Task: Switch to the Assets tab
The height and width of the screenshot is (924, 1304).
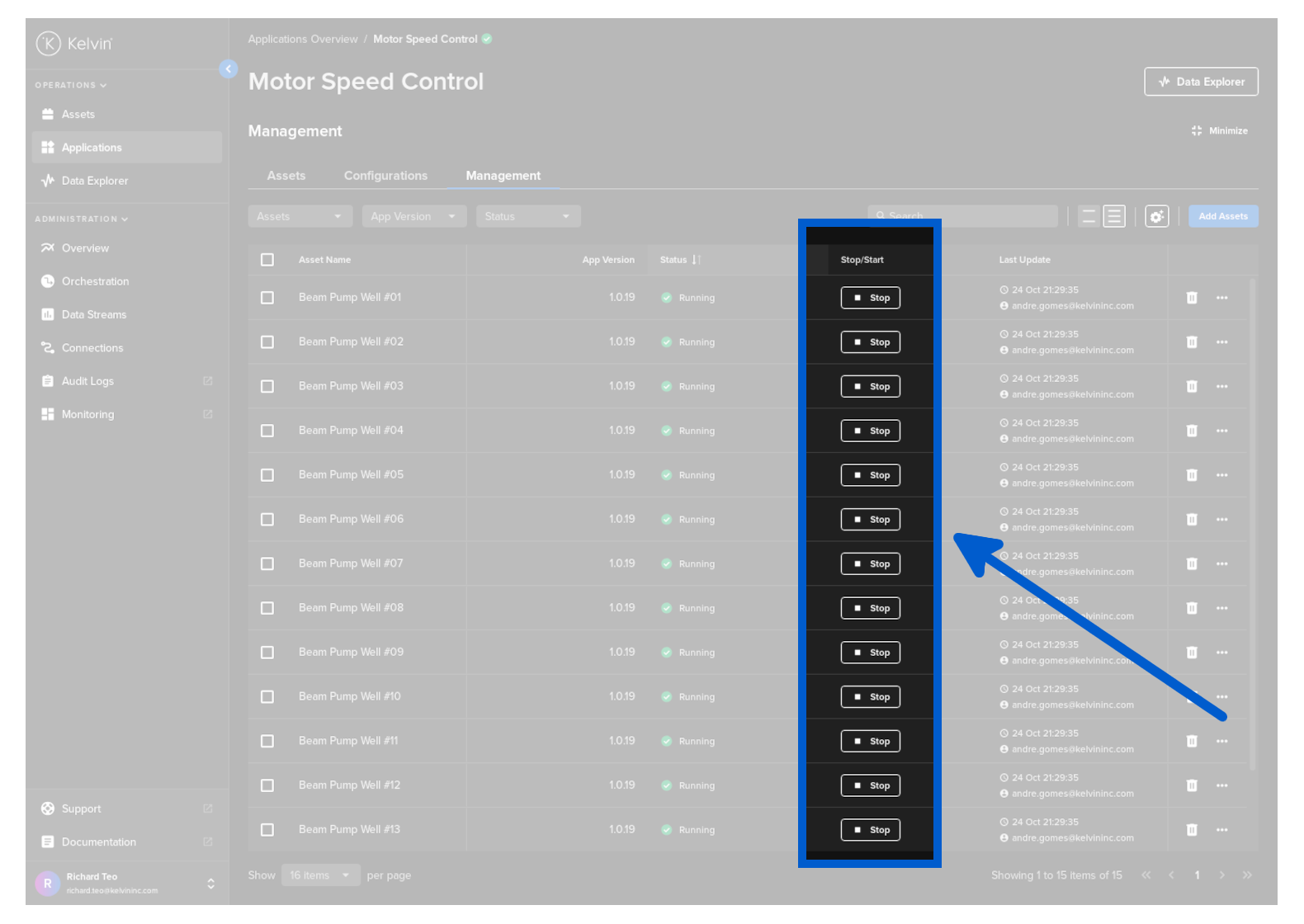Action: coord(286,176)
